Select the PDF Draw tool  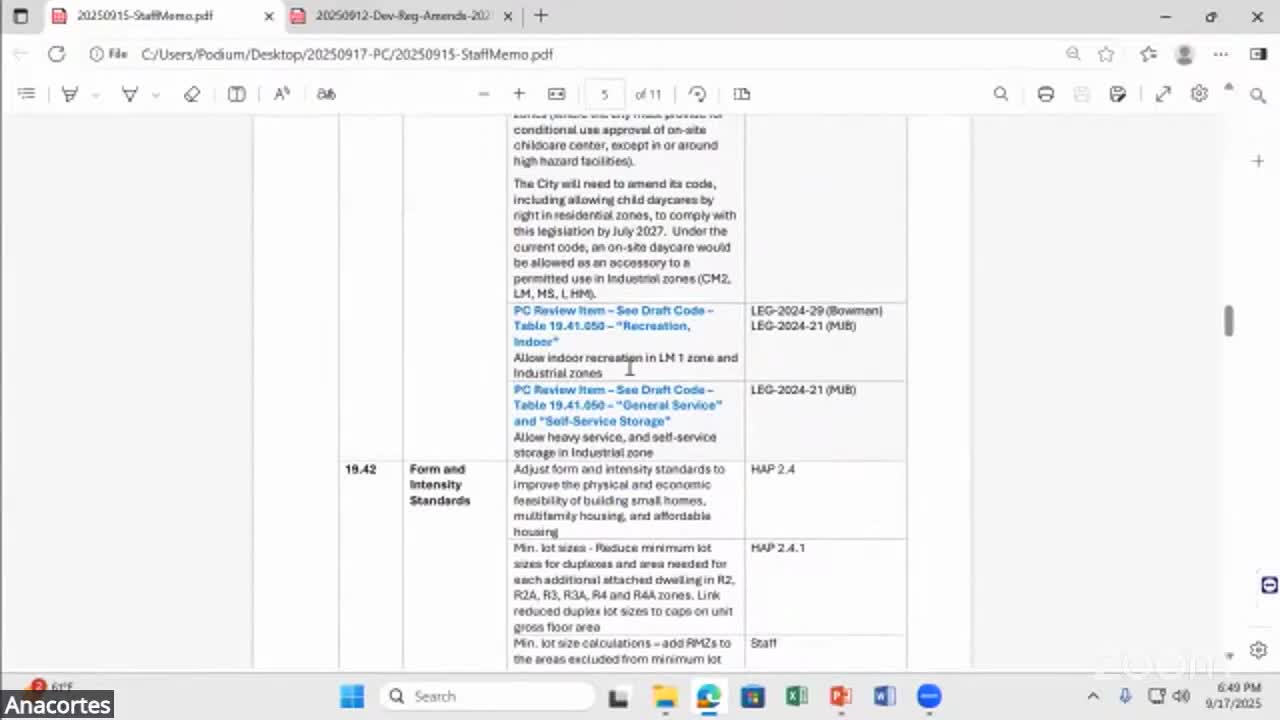tap(129, 94)
